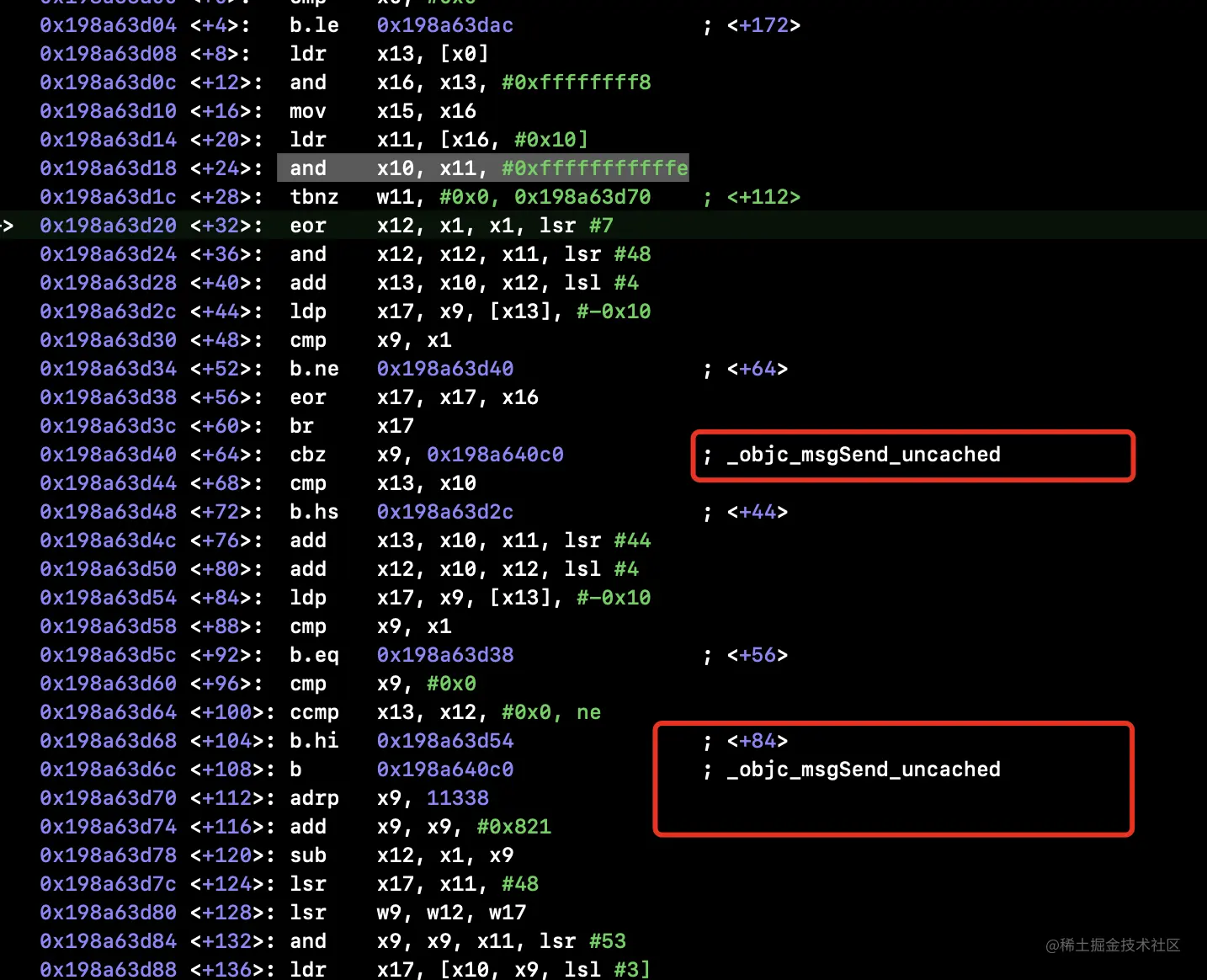Viewport: 1207px width, 980px height.
Task: Click tbnz target 0x198a63d70
Action: coord(582,197)
